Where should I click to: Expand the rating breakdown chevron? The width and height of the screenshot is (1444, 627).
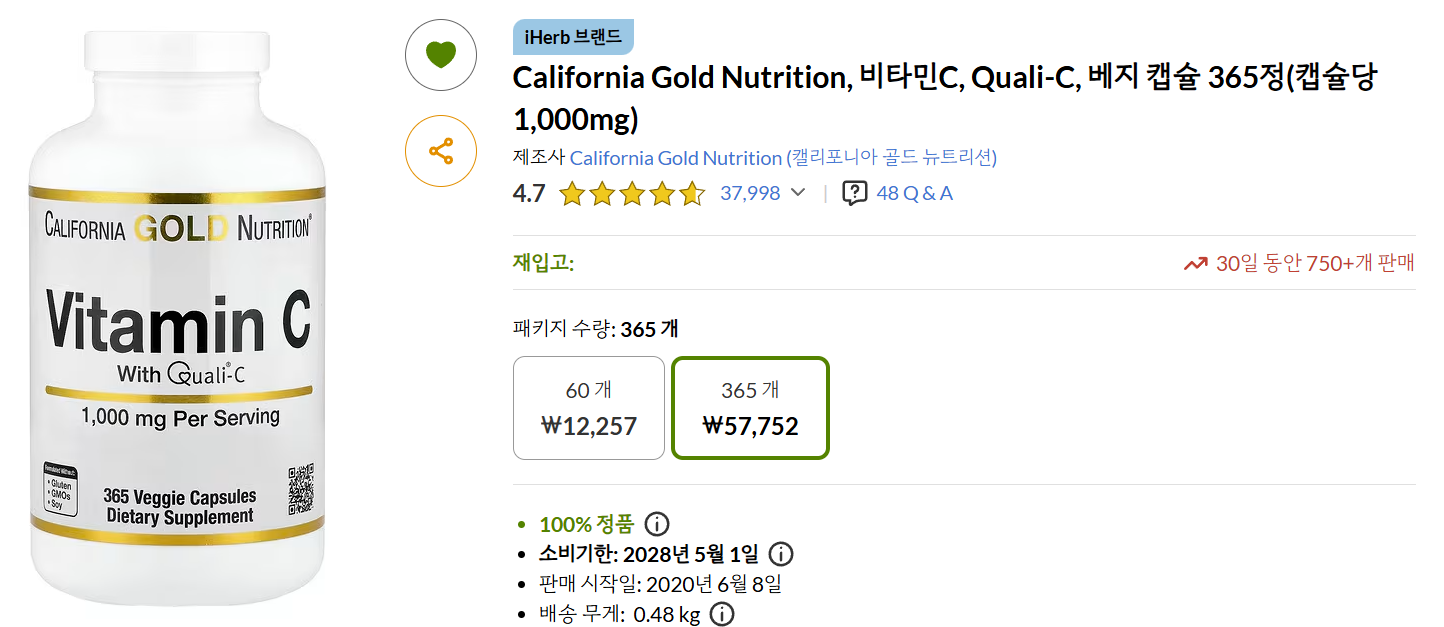[797, 193]
